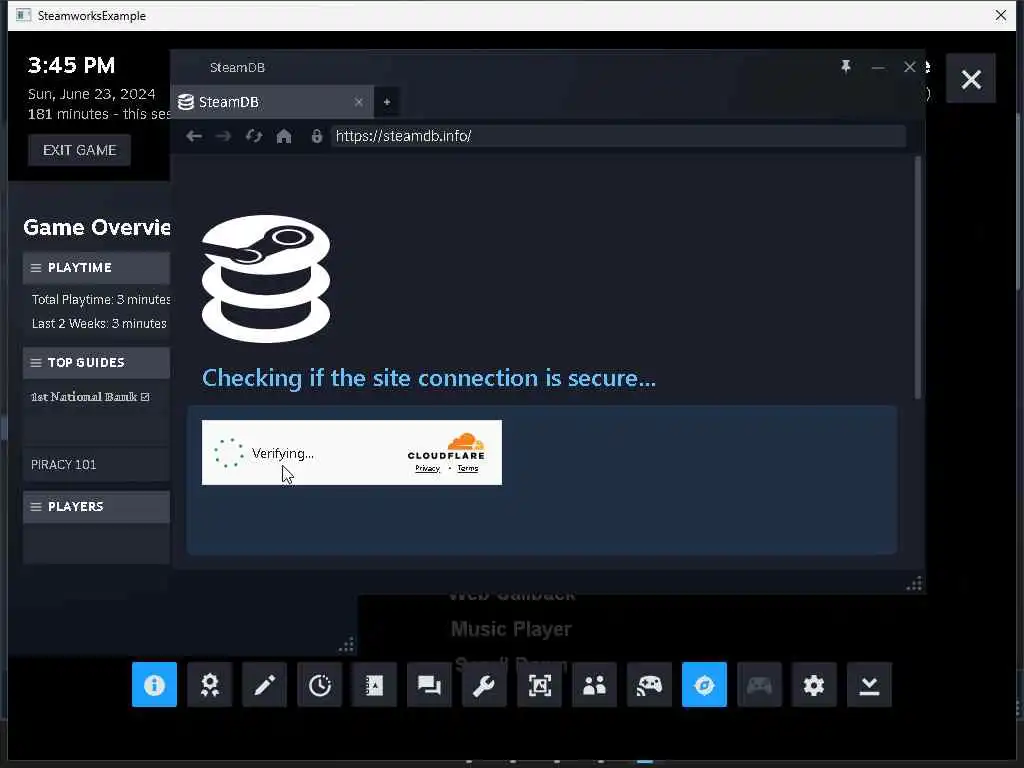Close the Steam overlay with large X
1024x768 pixels.
[x=971, y=79]
